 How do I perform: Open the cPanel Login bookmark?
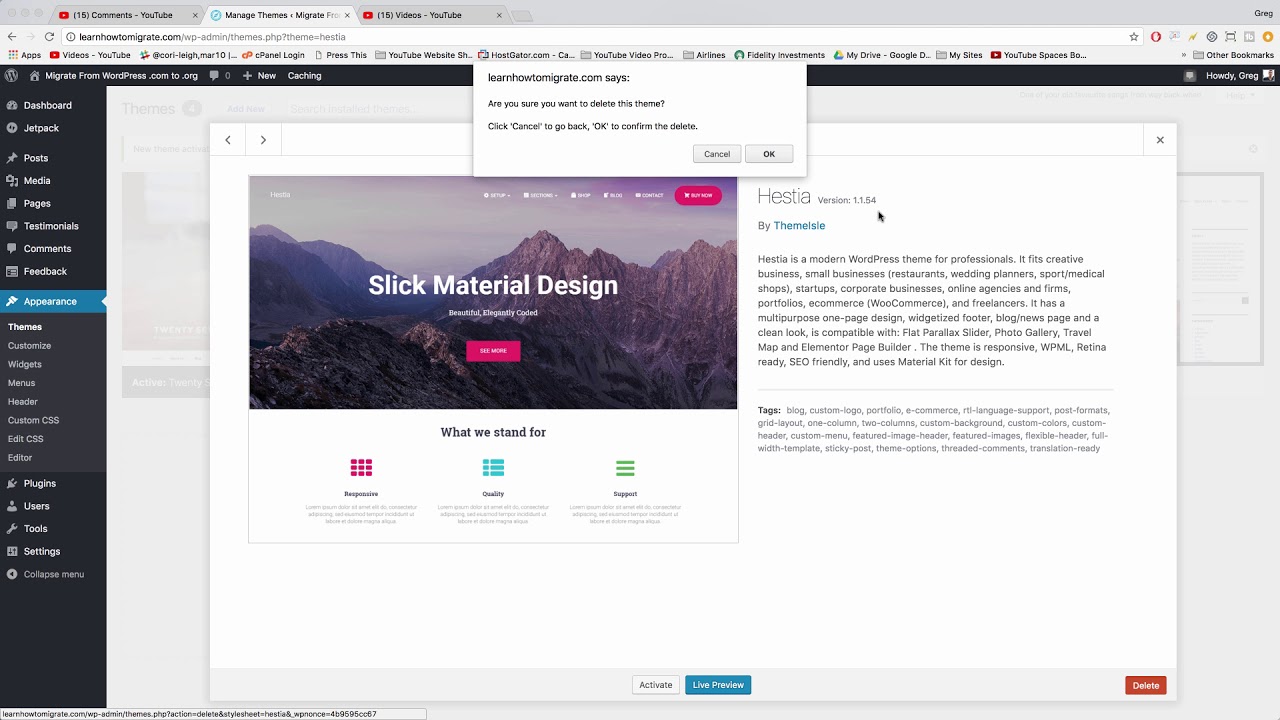click(x=274, y=55)
